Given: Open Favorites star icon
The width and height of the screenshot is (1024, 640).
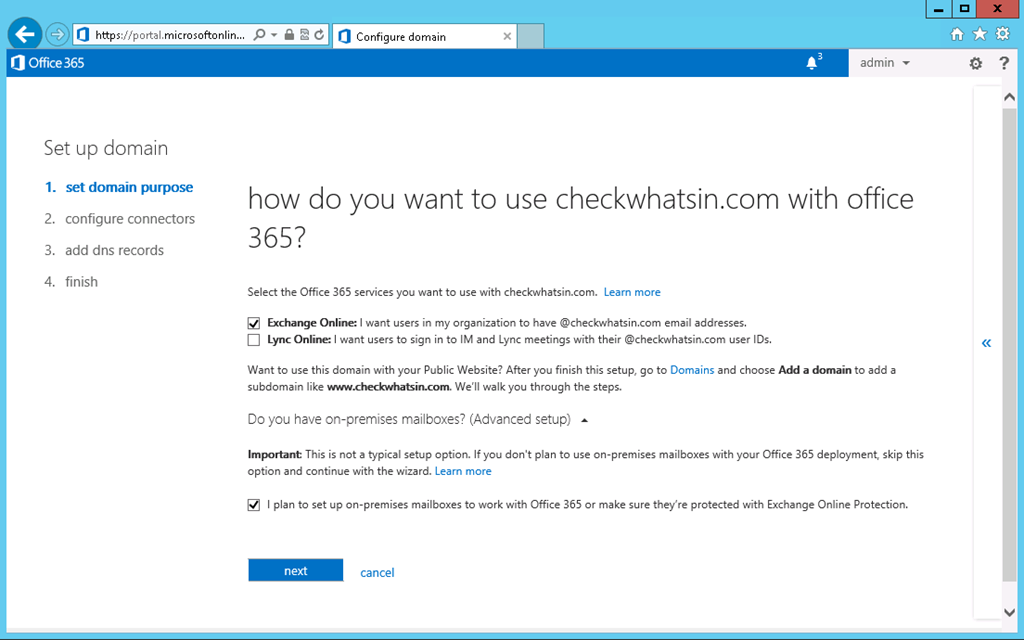Looking at the screenshot, I should pyautogui.click(x=980, y=34).
